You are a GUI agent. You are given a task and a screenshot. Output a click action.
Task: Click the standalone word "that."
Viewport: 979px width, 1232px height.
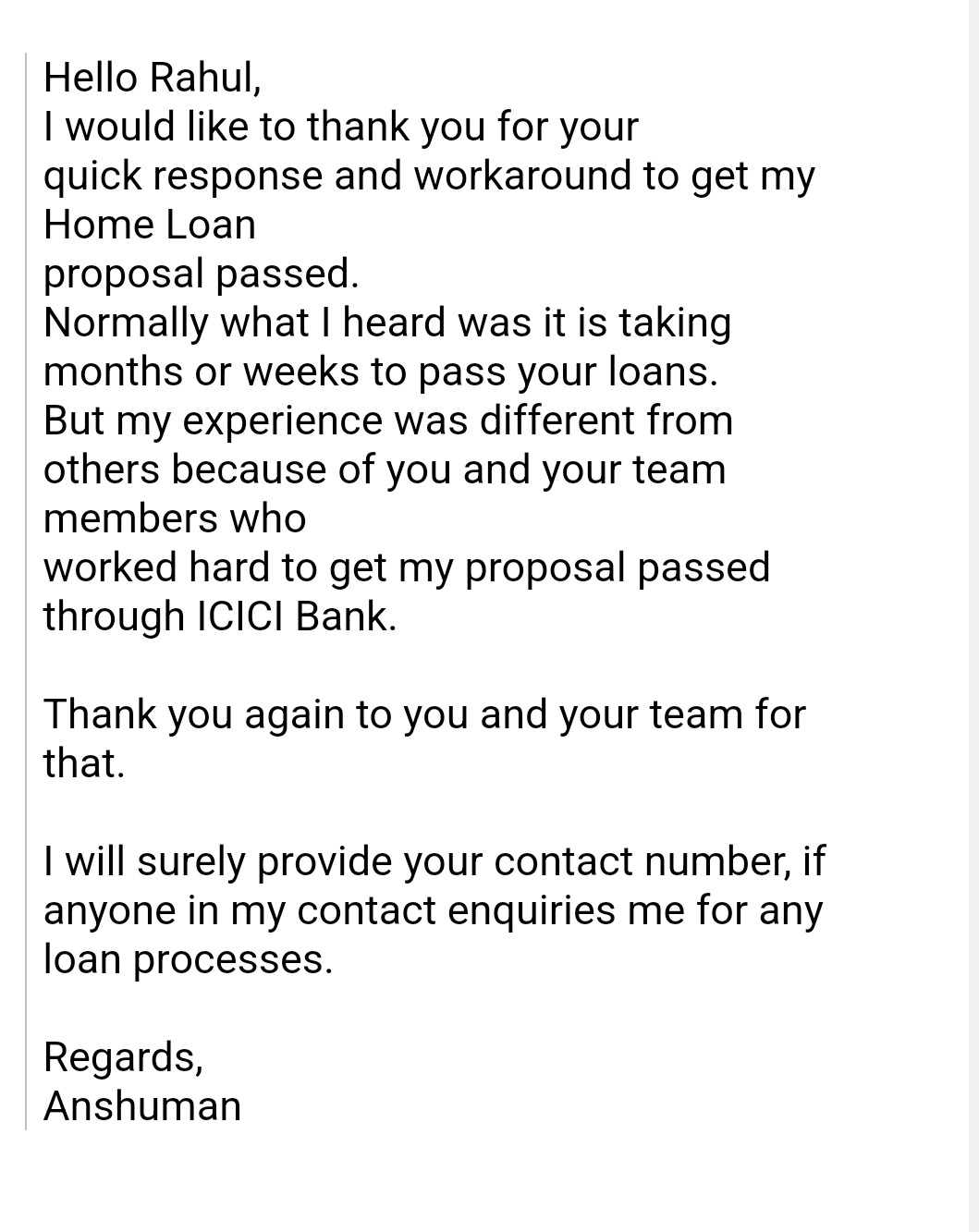pos(83,764)
